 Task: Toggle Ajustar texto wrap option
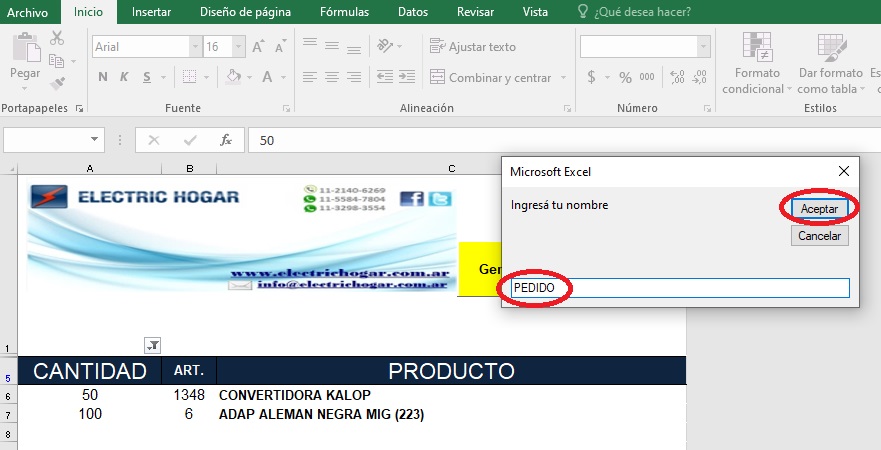473,47
